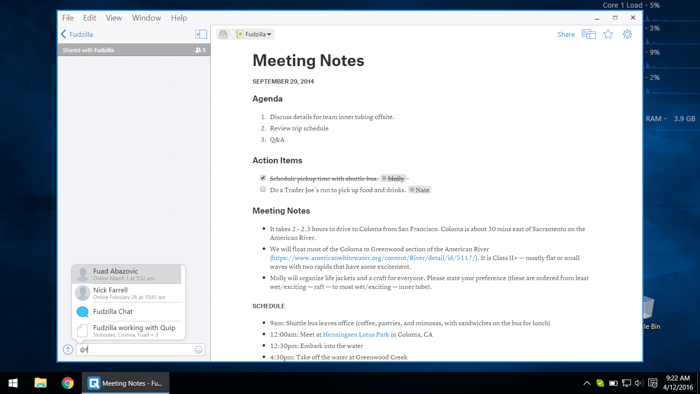
Task: Click the upload arrow icon in chat
Action: [68, 349]
